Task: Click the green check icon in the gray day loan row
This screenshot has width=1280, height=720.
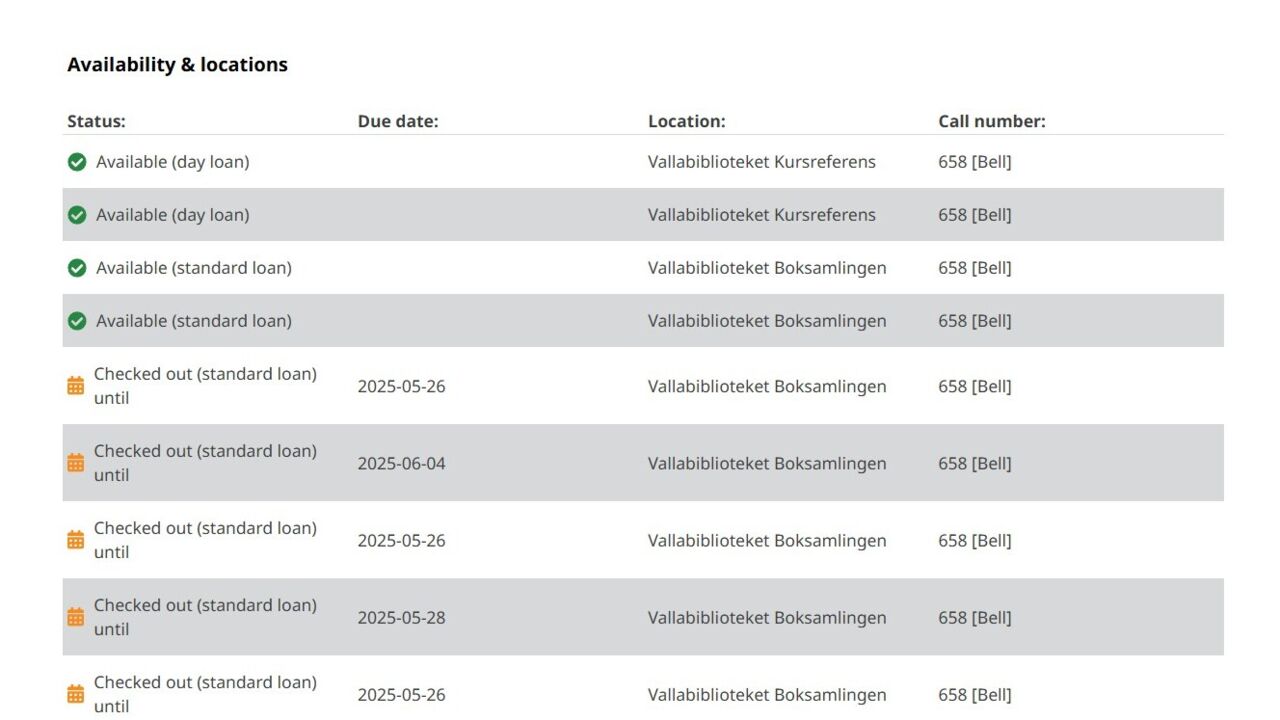Action: click(x=77, y=215)
